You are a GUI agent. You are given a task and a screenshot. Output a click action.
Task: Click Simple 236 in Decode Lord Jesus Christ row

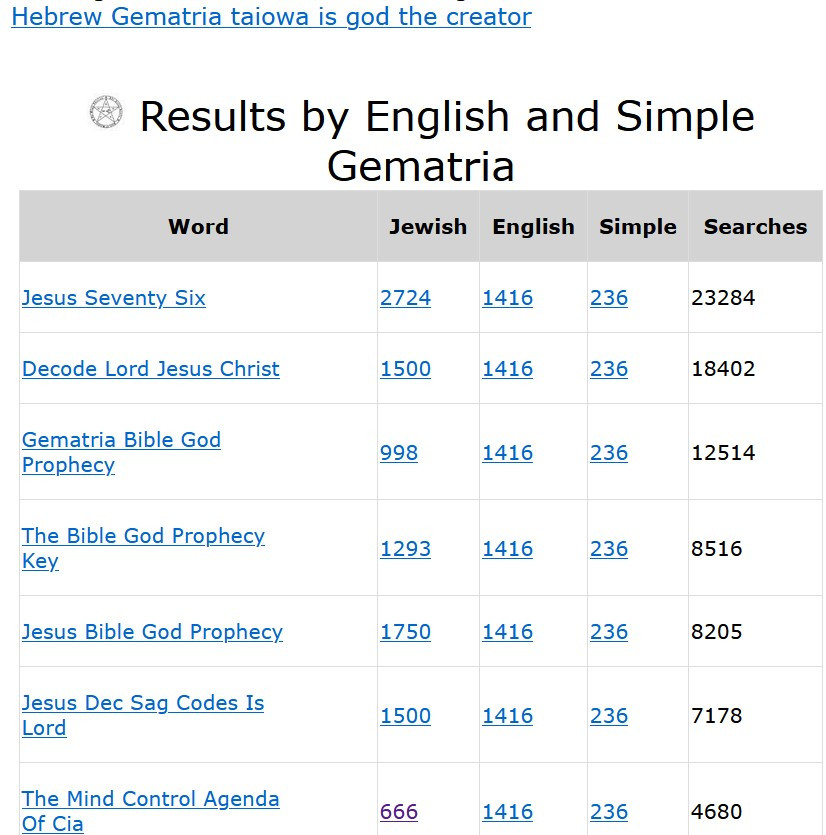click(x=608, y=369)
